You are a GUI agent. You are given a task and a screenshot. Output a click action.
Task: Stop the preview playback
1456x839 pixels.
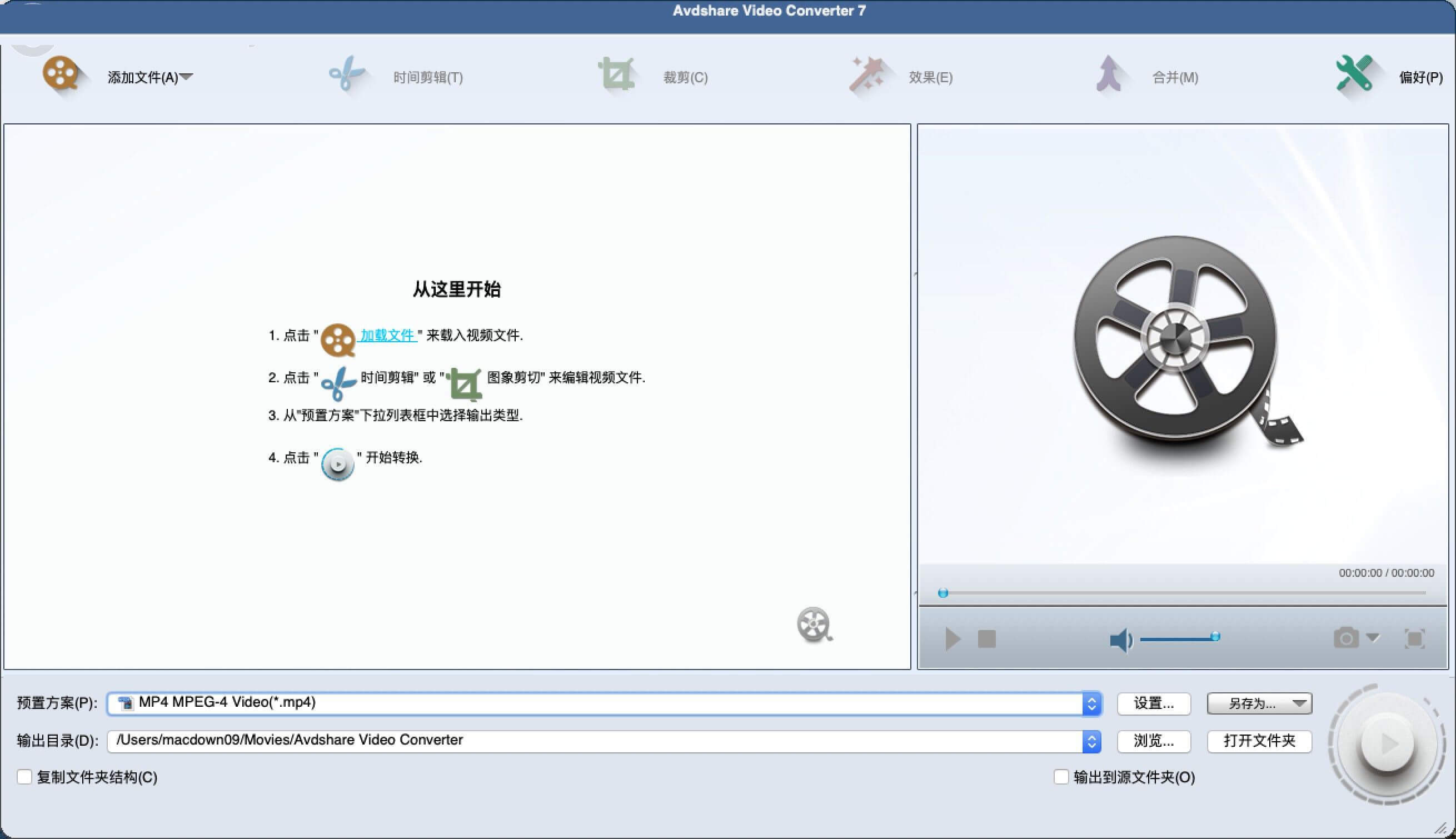coord(986,639)
